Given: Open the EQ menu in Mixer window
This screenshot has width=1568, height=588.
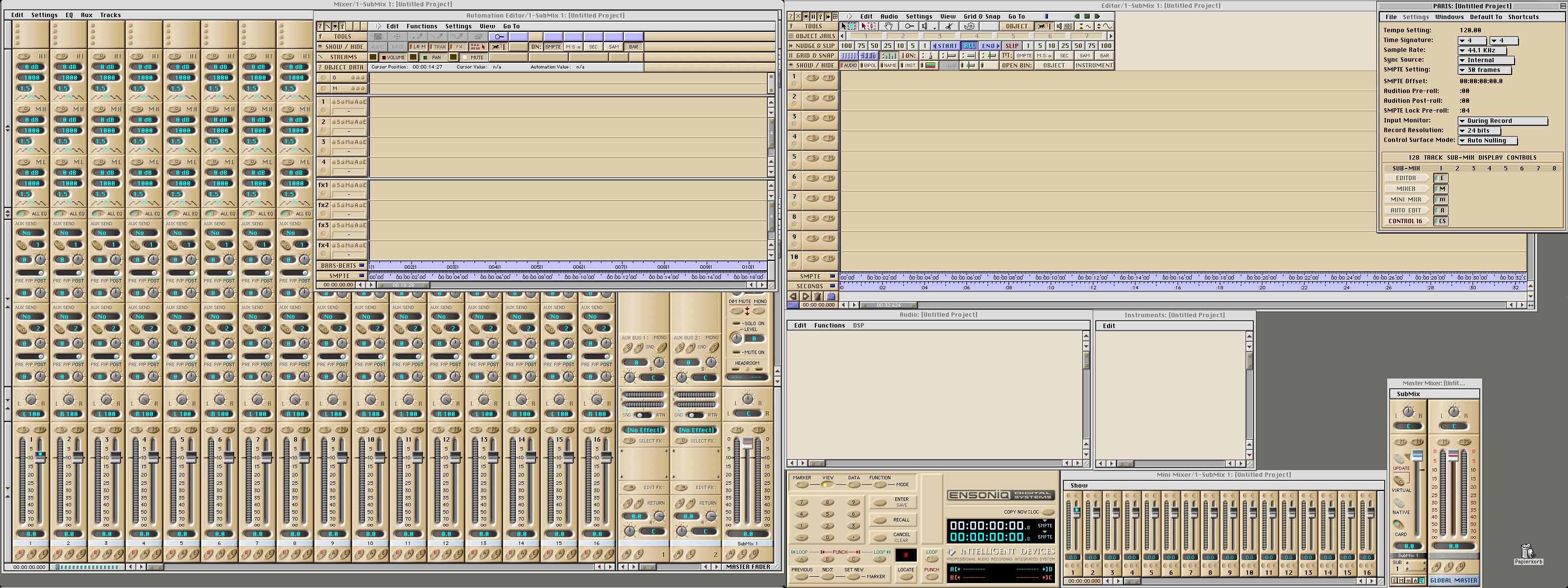Looking at the screenshot, I should click(69, 15).
